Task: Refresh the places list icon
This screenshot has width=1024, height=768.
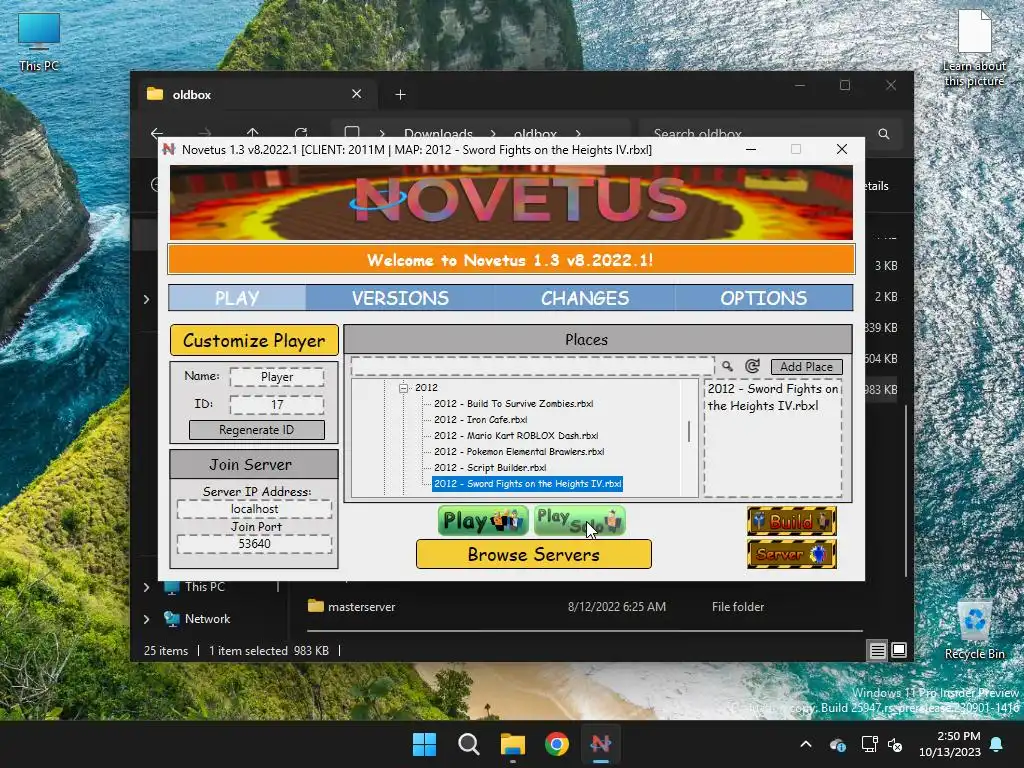Action: [752, 366]
